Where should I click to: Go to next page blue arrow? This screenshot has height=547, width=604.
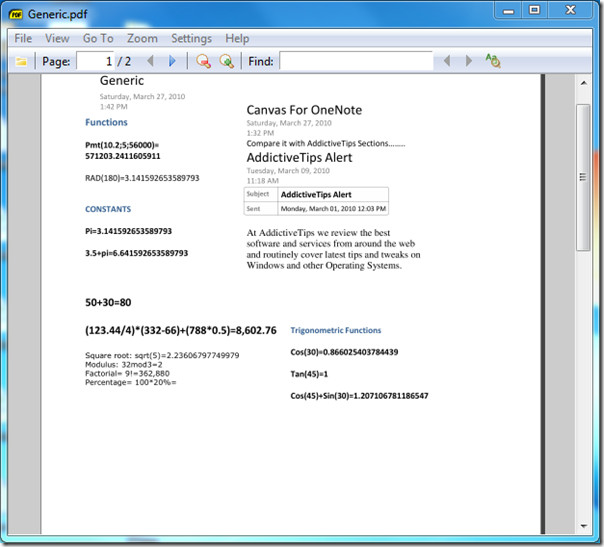pos(172,61)
